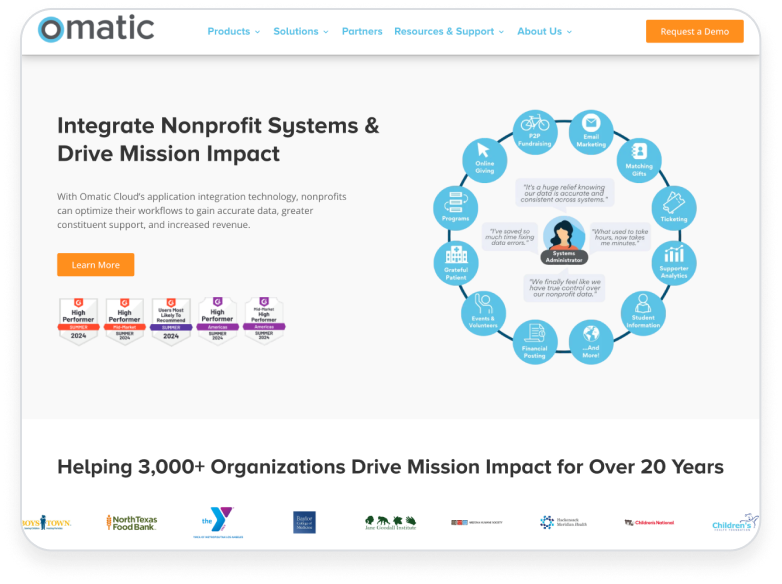The width and height of the screenshot is (782, 584).
Task: Open the Financial Posting document icon
Action: [x=535, y=342]
